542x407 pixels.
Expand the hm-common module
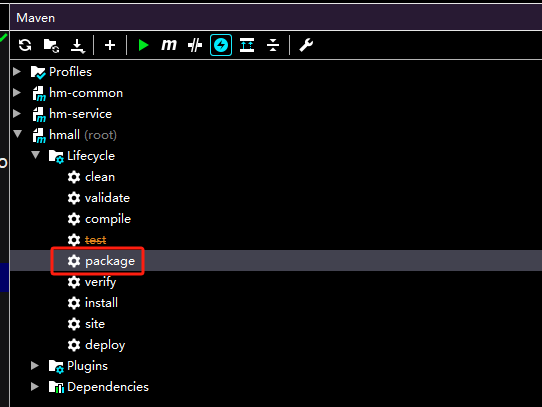[x=17, y=93]
